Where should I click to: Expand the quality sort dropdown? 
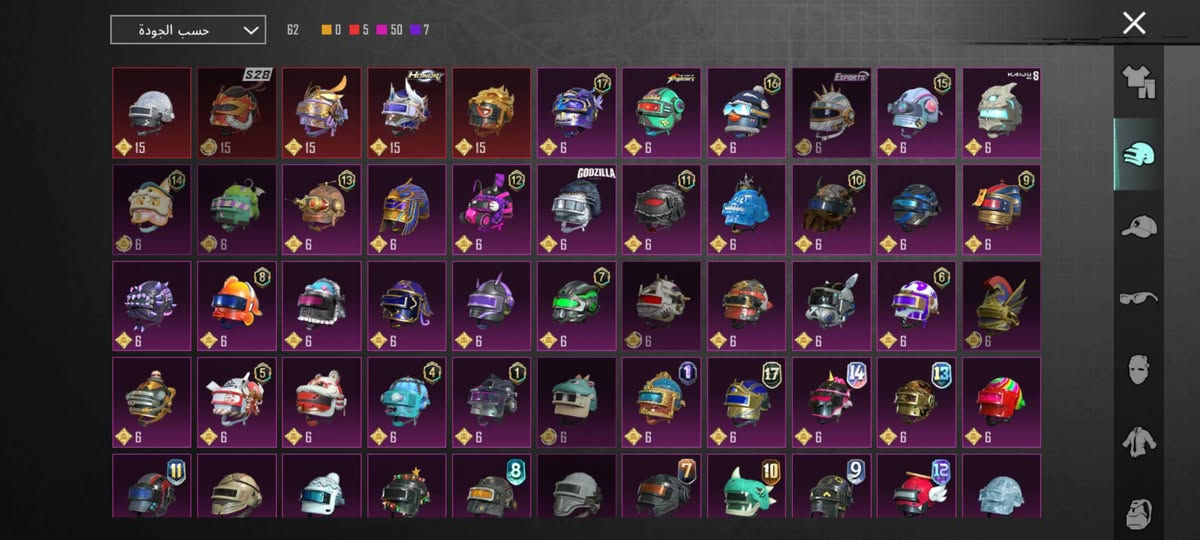(188, 30)
